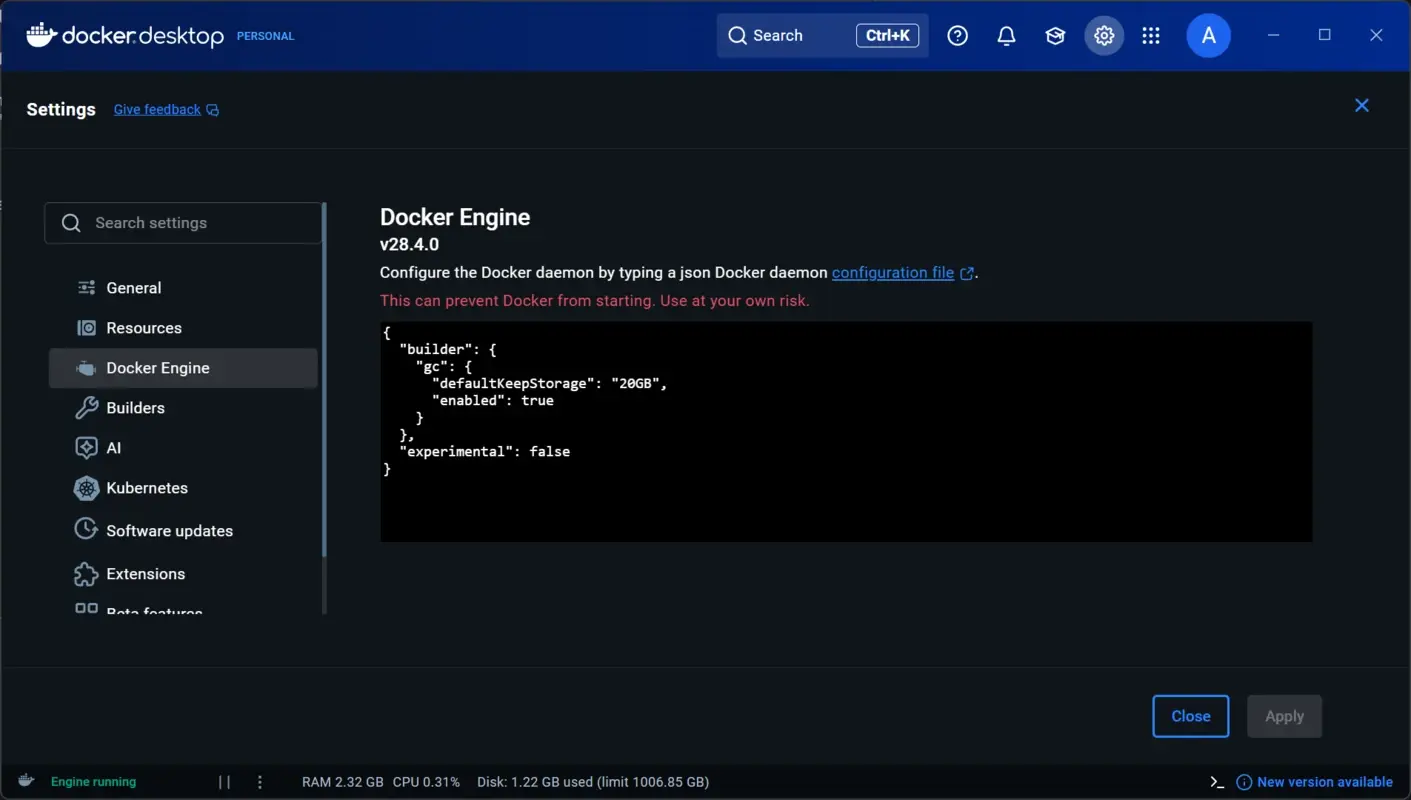Select the Builders wrench icon in sidebar
1411x800 pixels.
86,408
